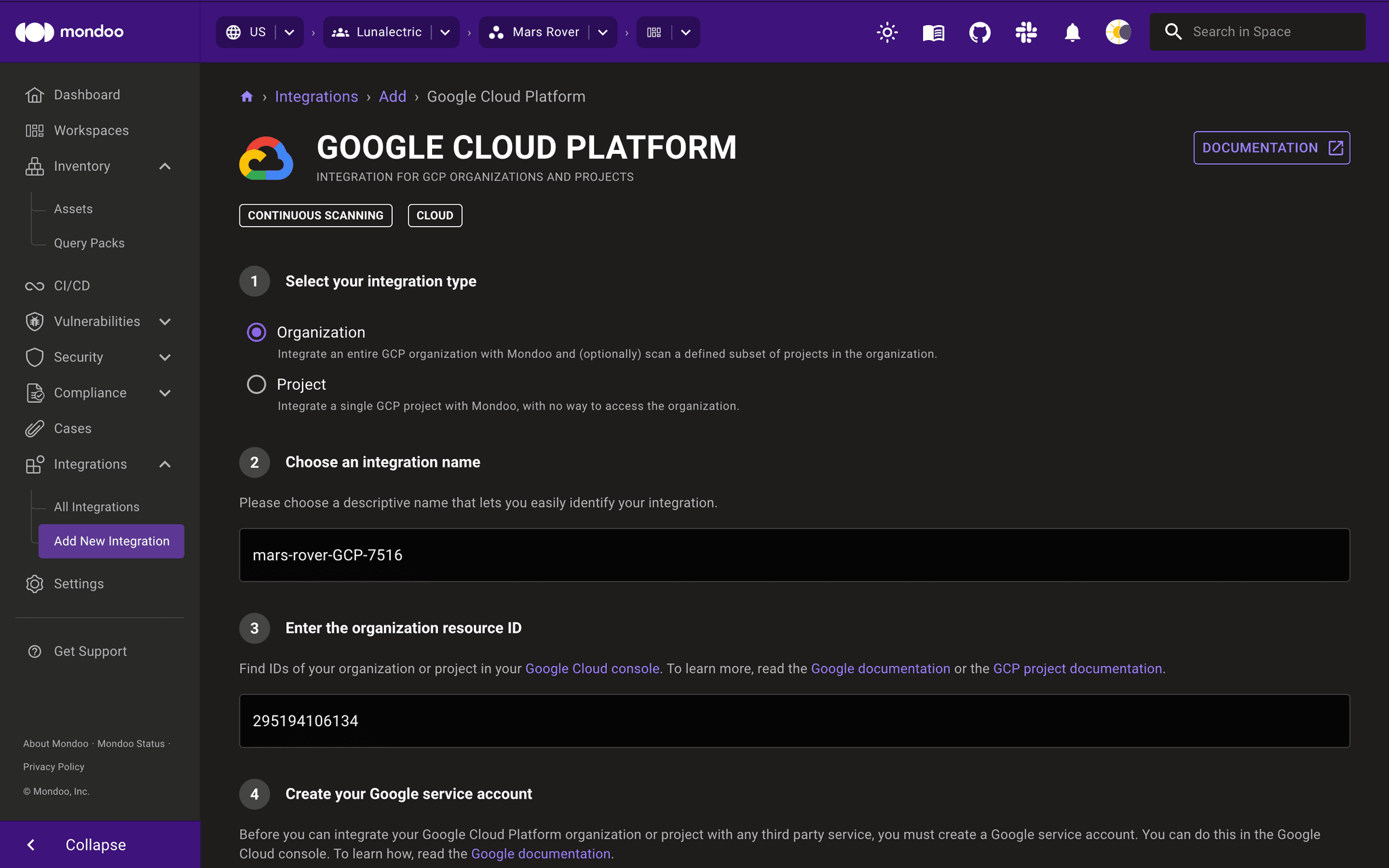Click the light mode sun icon
Viewport: 1389px width, 868px height.
tap(887, 32)
